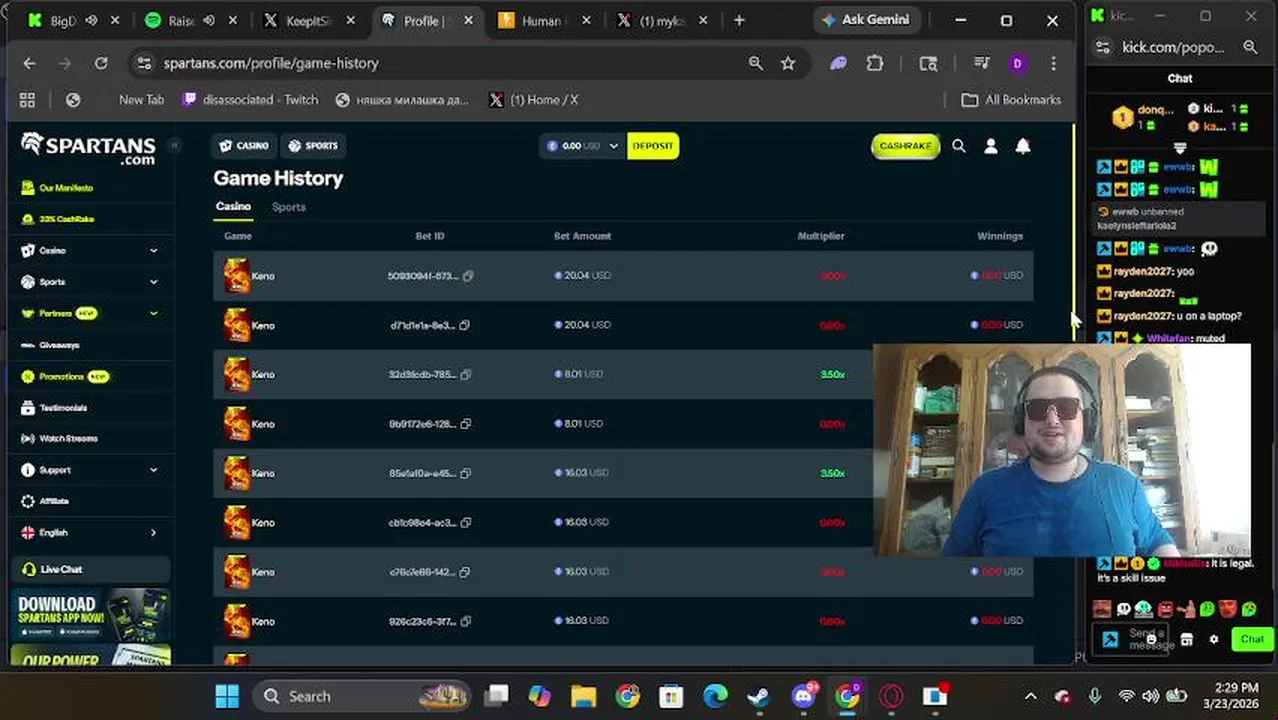Click the Download Spartans App banner
Image resolution: width=1278 pixels, height=720 pixels.
91,615
